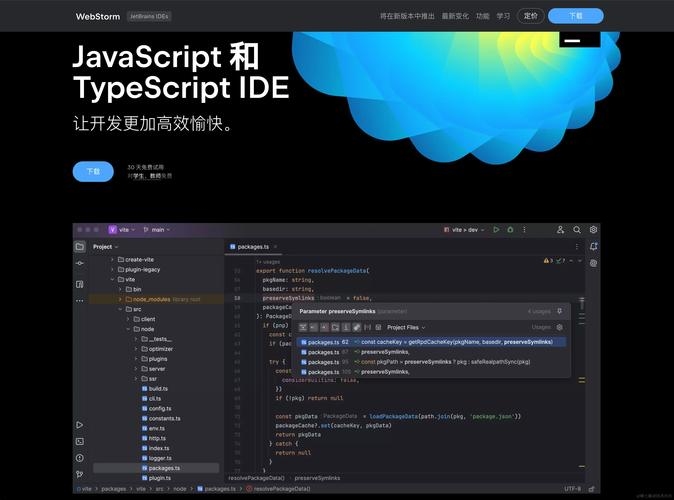Open the Commit tool window icon
The width and height of the screenshot is (674, 500).
click(x=79, y=265)
